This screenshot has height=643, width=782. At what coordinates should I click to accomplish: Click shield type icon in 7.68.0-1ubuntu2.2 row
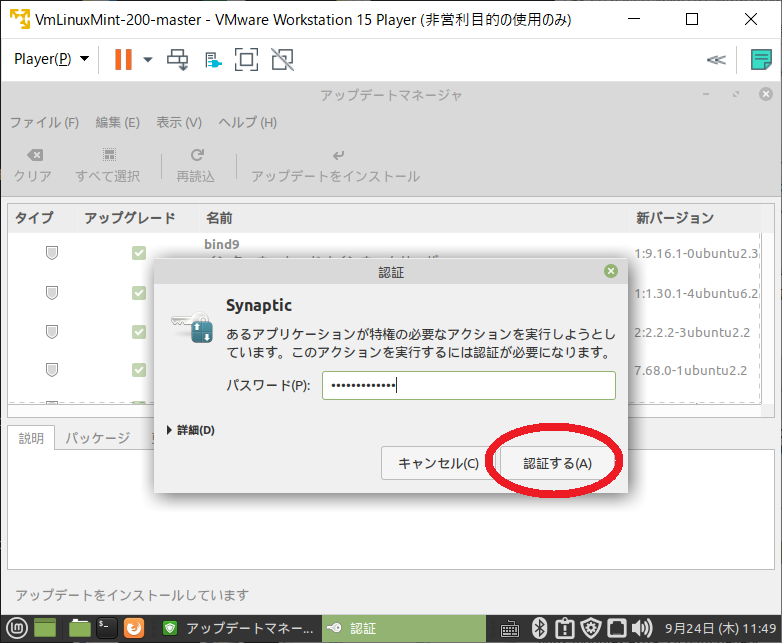(x=52, y=370)
